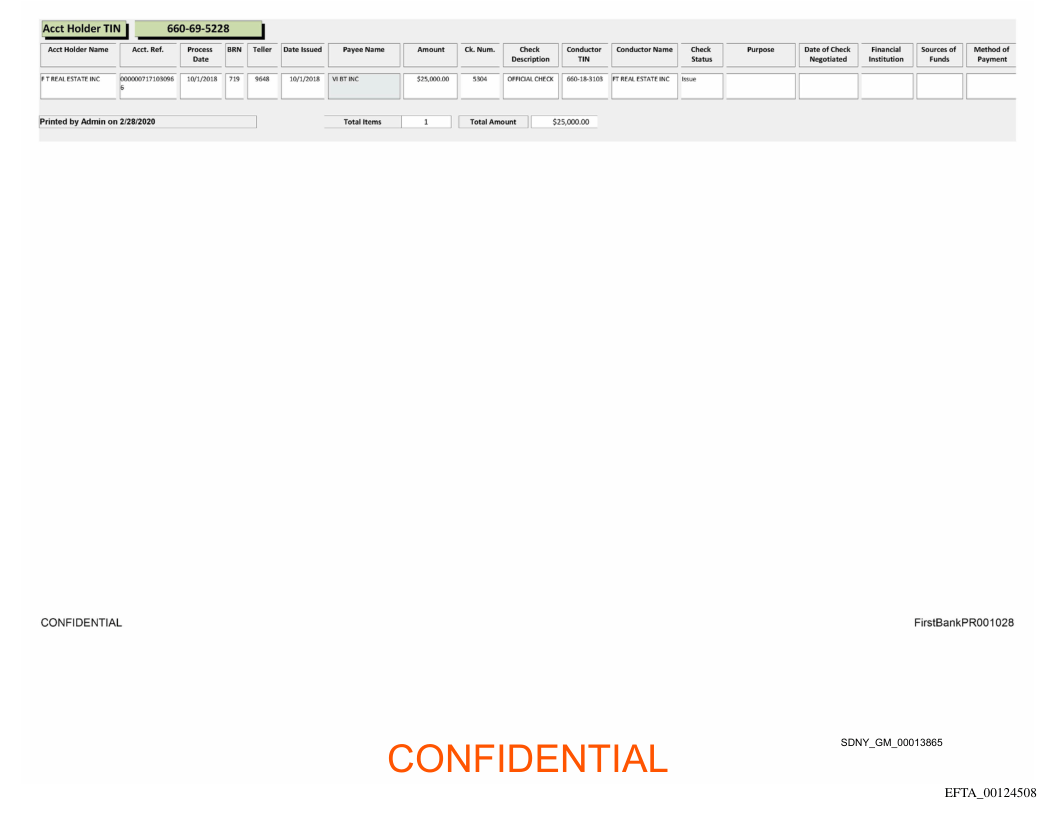Select the empty Financial Institution field
Image resolution: width=1056 pixels, height=816 pixels.
coord(886,86)
